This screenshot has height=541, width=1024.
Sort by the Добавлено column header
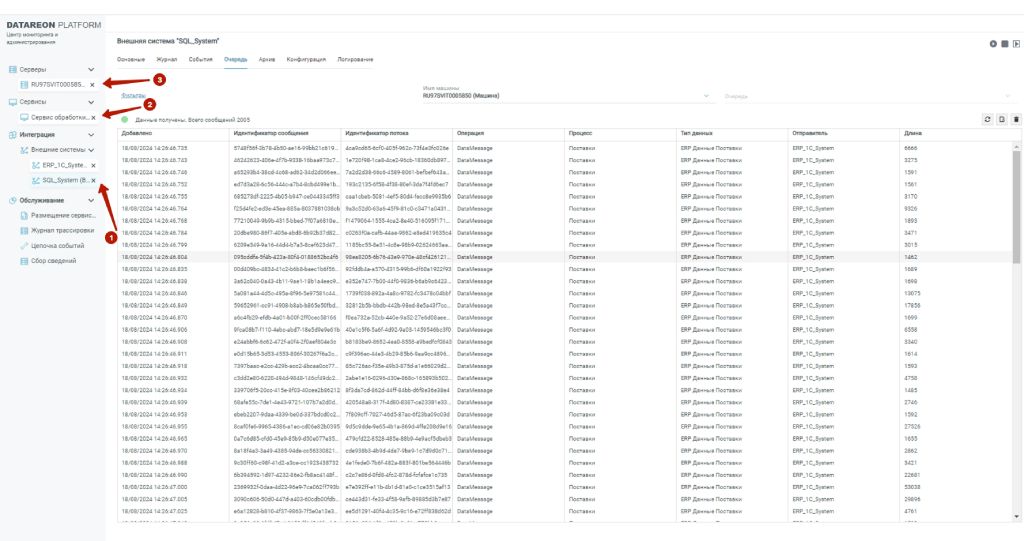[x=136, y=133]
